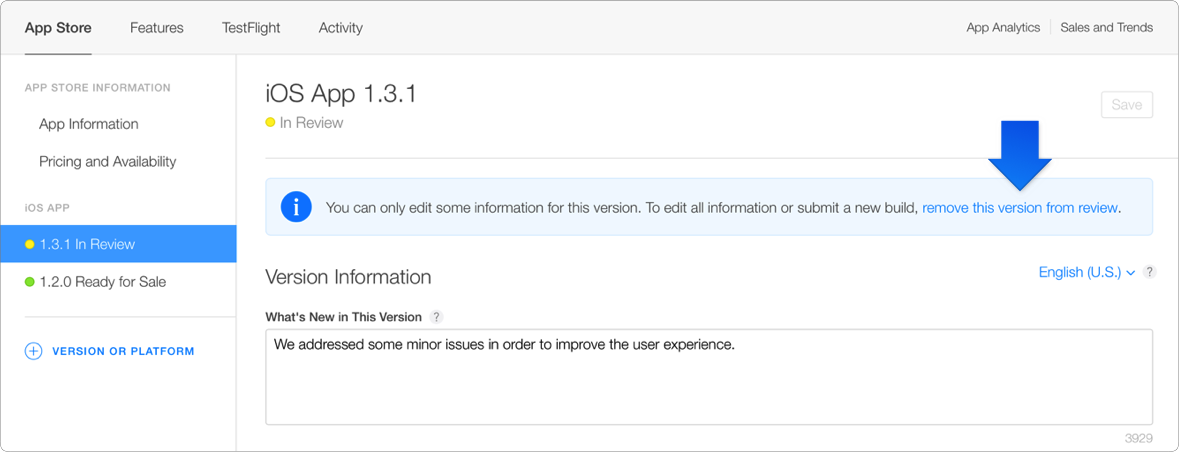The width and height of the screenshot is (1179, 452).
Task: Click the blue info icon in banner
Action: 296,207
